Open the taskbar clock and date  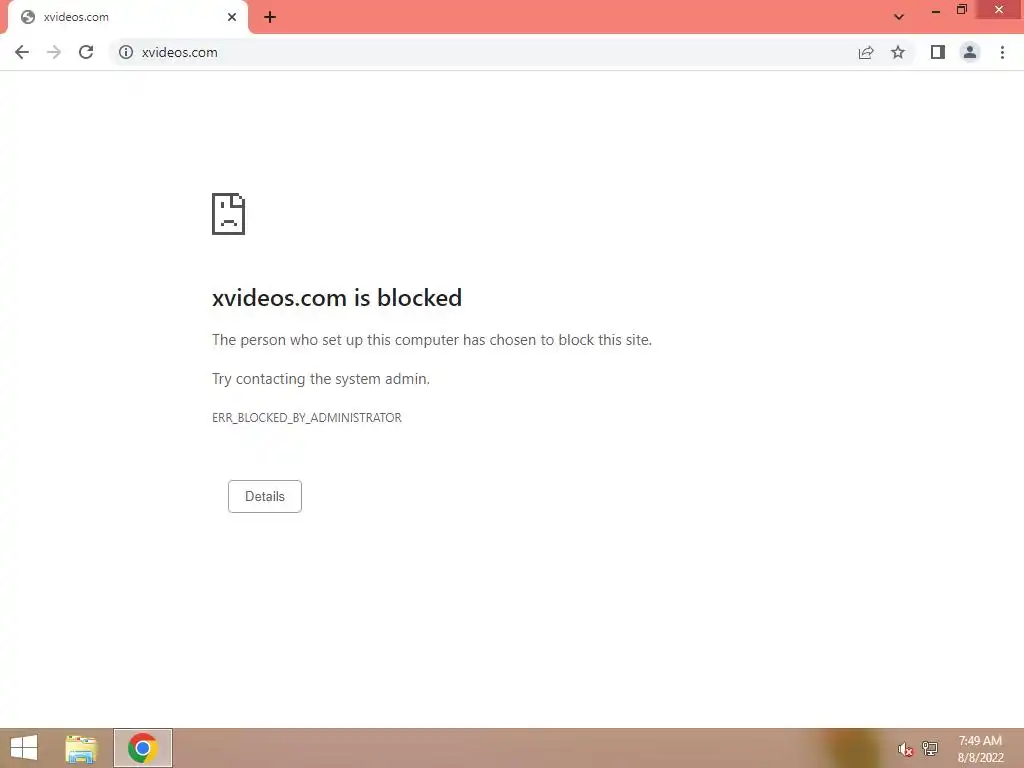point(980,749)
